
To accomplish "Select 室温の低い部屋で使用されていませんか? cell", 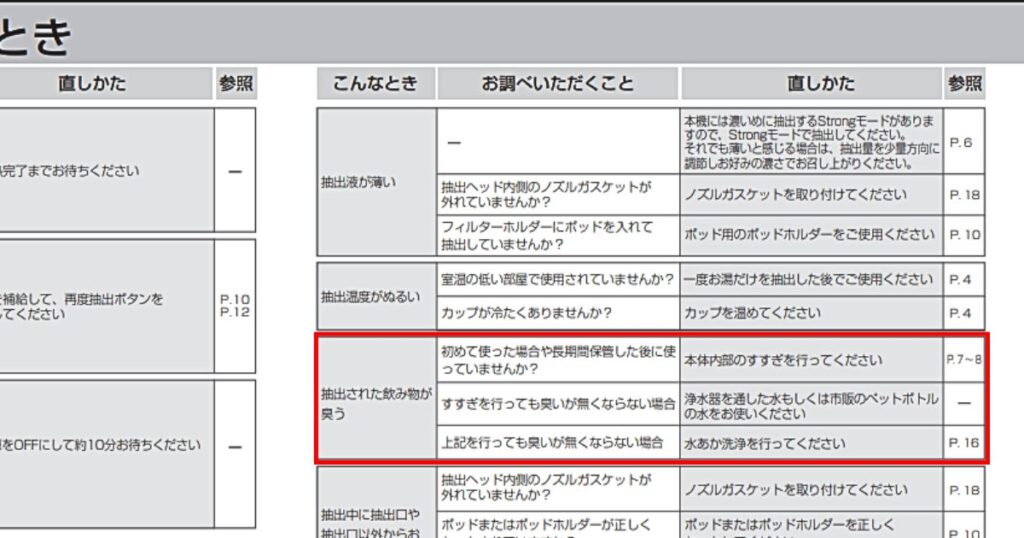I will 558,279.
